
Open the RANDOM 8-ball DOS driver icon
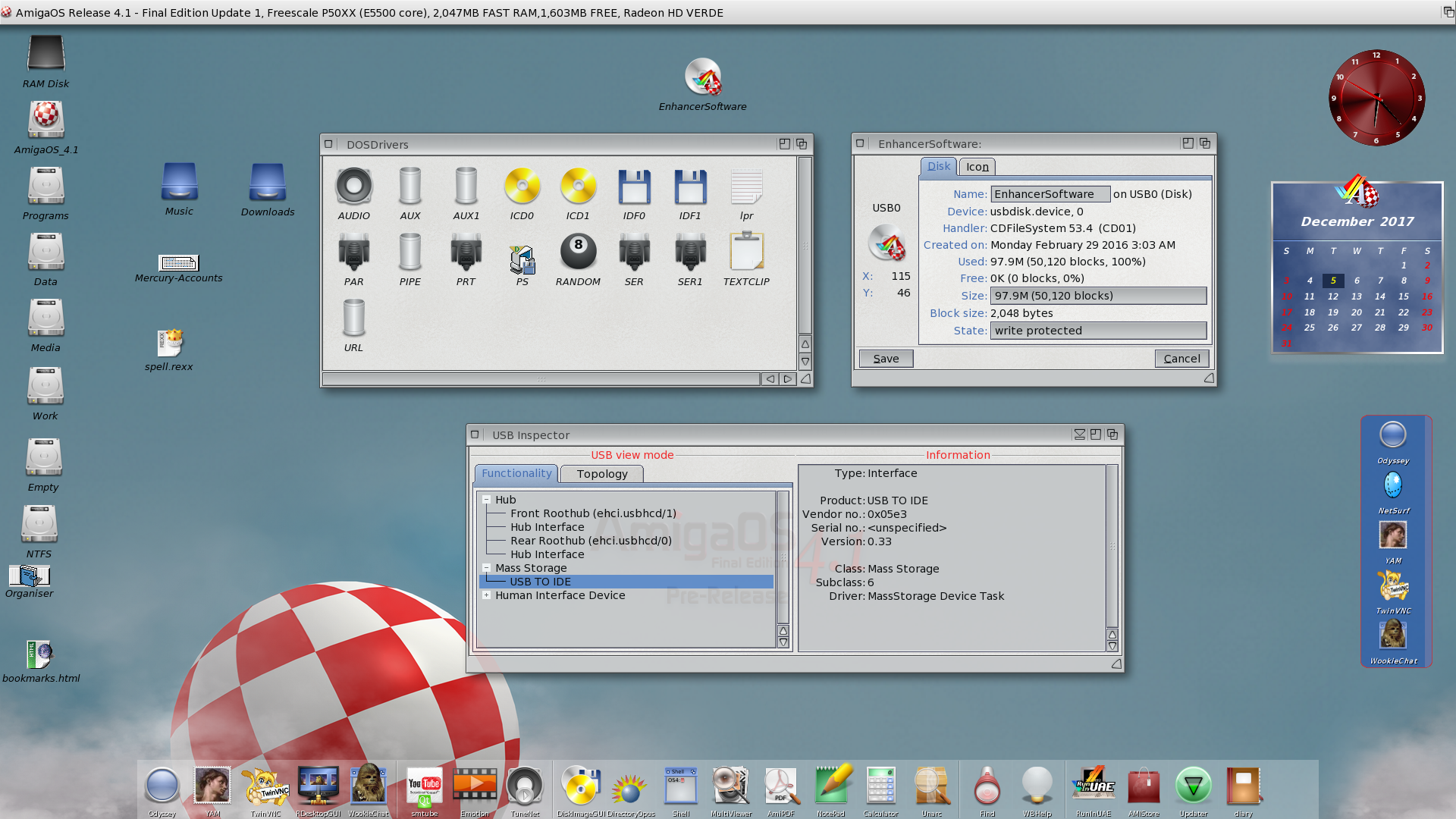click(x=578, y=253)
